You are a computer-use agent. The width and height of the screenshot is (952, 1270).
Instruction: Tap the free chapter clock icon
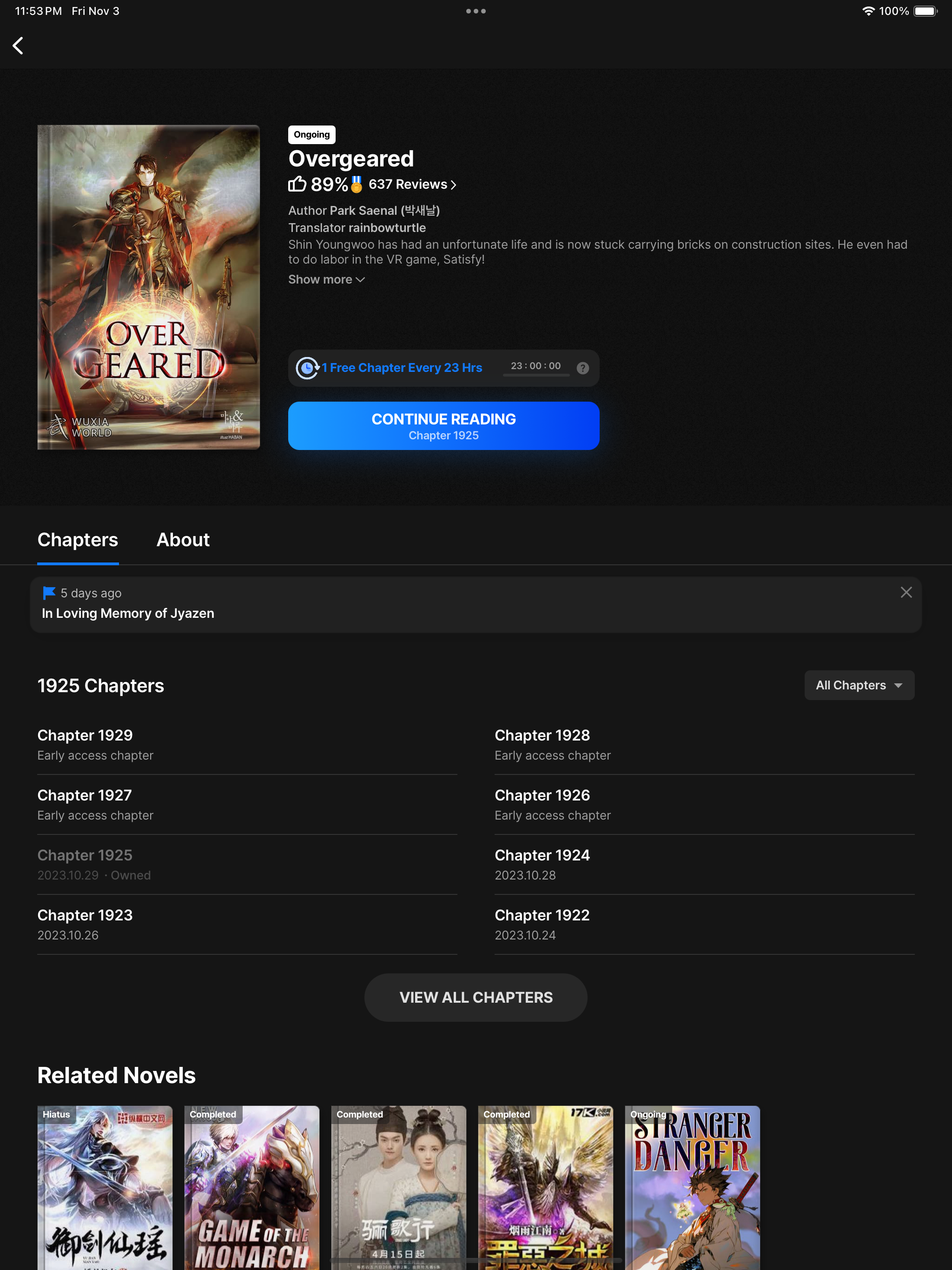(x=307, y=368)
